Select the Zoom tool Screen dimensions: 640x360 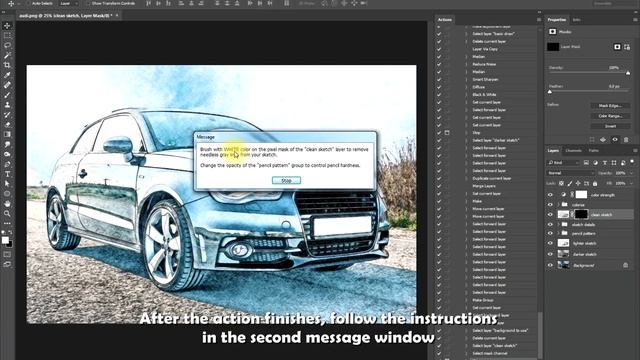(7, 213)
